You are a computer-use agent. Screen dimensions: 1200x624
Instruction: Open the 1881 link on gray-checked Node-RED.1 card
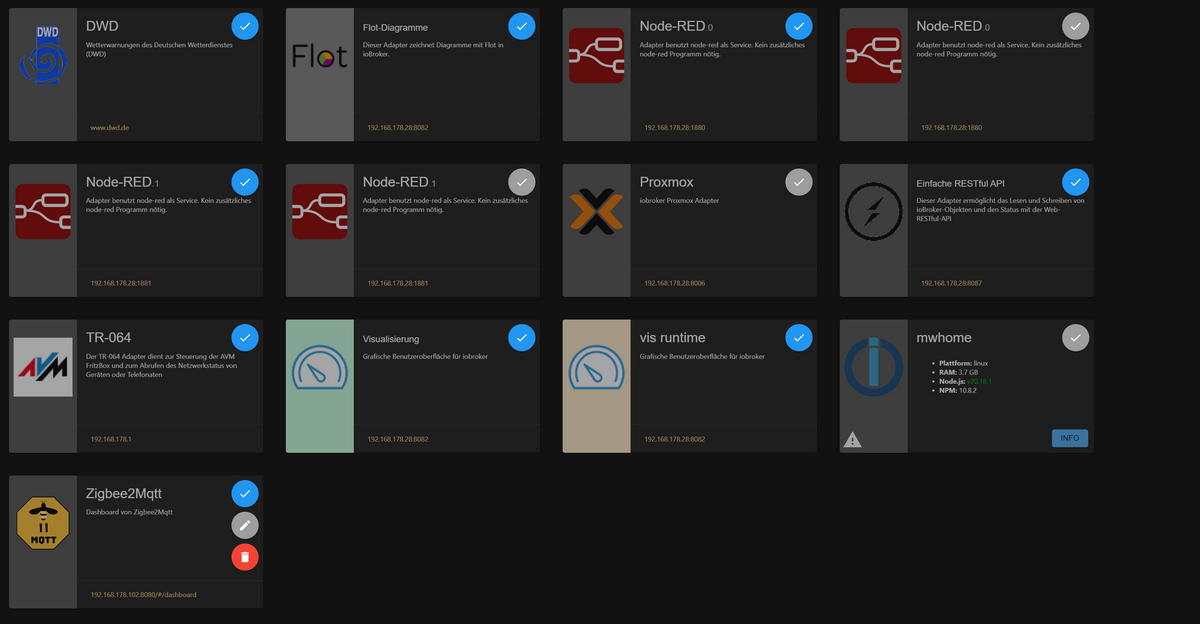[x=398, y=284]
